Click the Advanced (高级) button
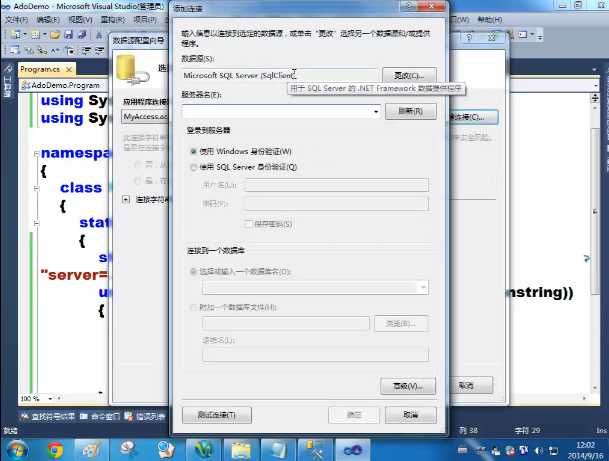609x461 pixels. tap(408, 386)
